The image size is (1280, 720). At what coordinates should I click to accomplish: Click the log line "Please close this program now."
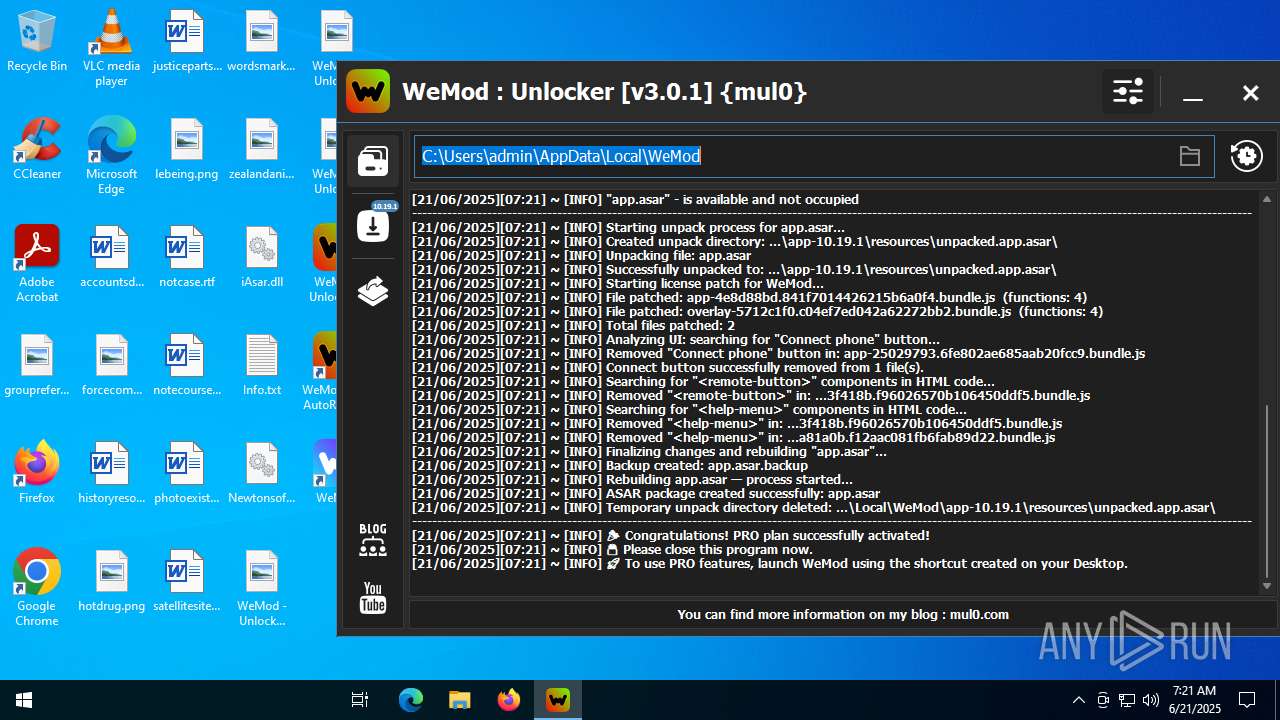612,549
